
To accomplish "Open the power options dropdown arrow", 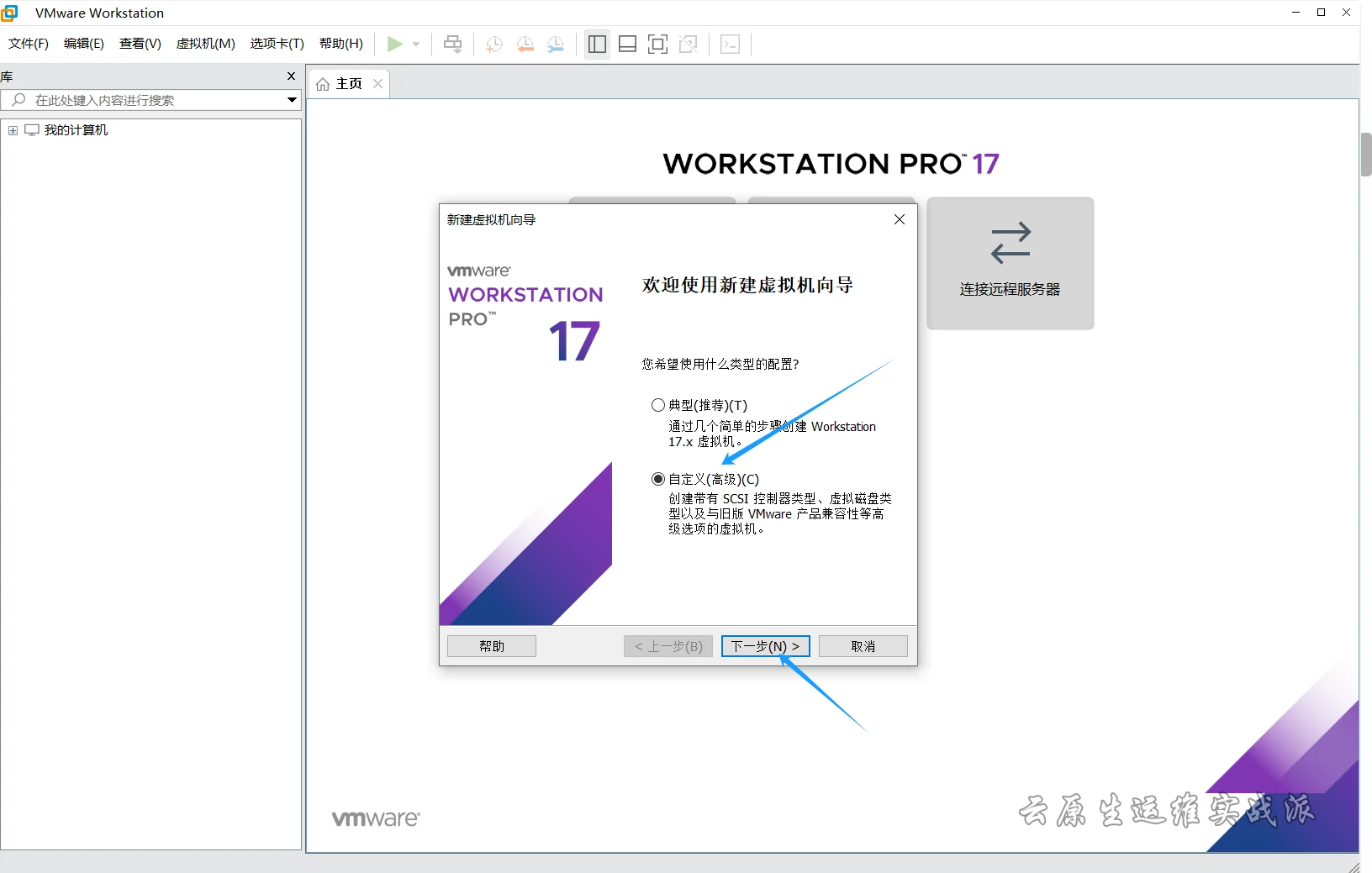I will click(x=416, y=44).
